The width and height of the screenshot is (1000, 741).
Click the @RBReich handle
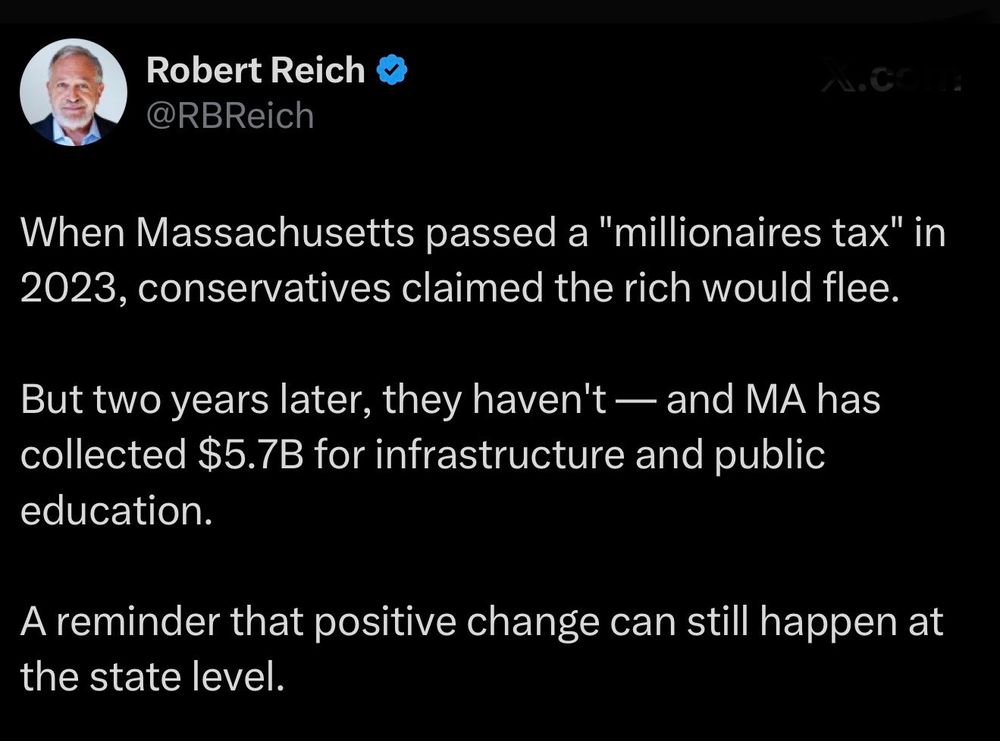click(229, 116)
